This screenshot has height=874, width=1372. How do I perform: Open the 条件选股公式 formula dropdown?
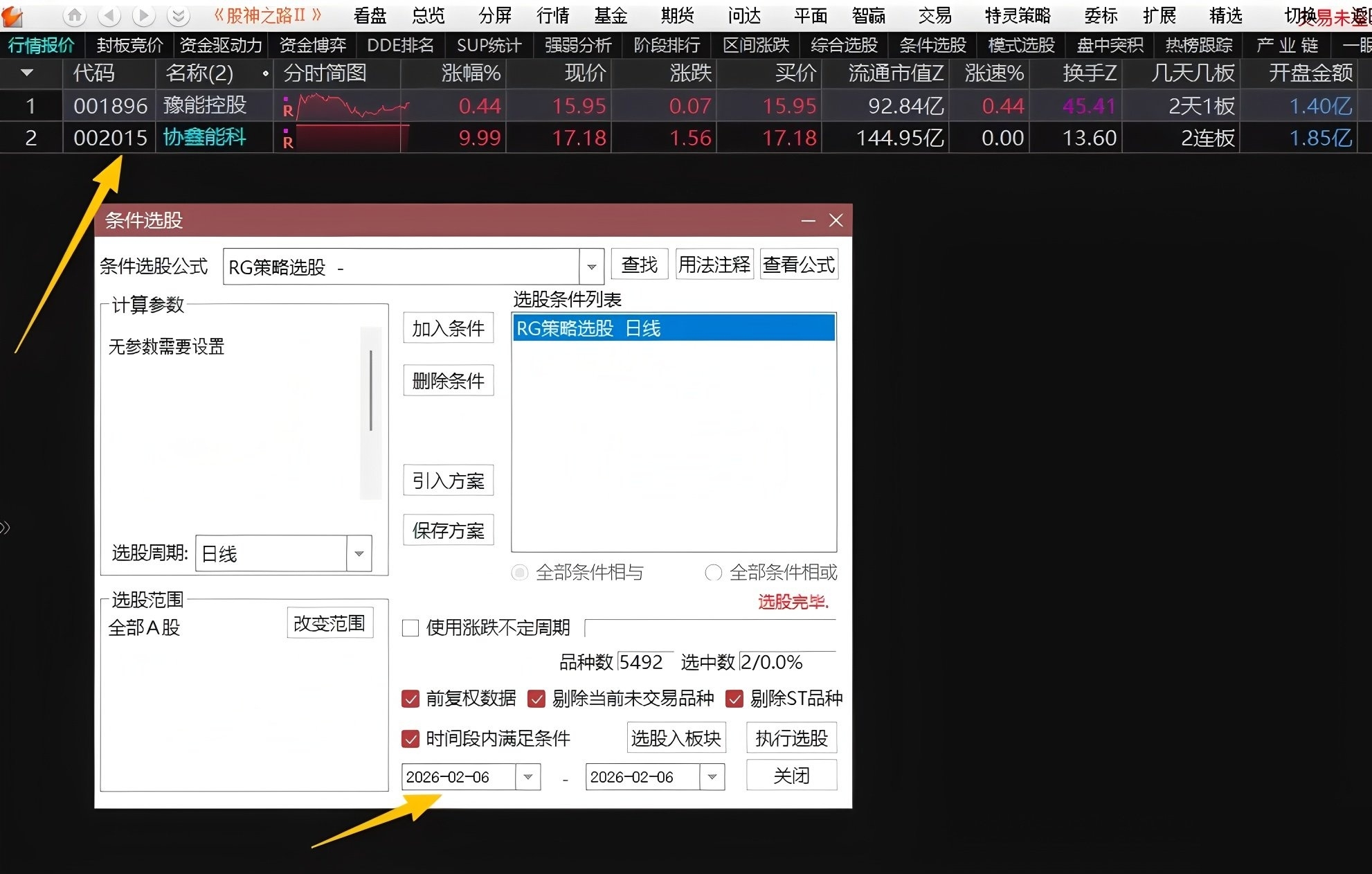pyautogui.click(x=591, y=267)
